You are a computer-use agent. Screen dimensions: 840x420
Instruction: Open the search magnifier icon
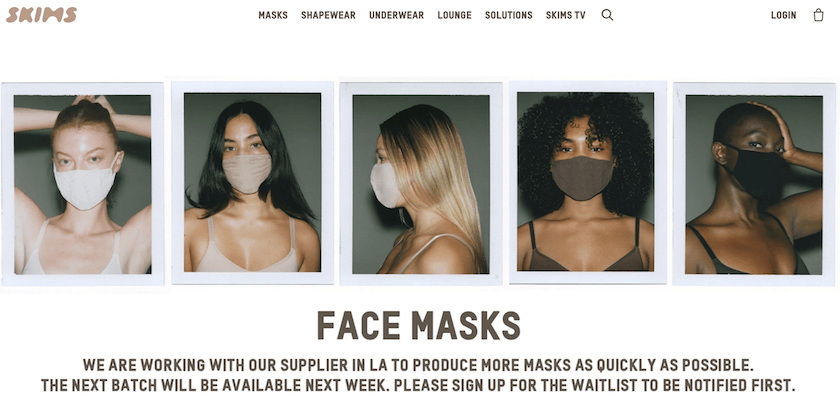[x=607, y=15]
